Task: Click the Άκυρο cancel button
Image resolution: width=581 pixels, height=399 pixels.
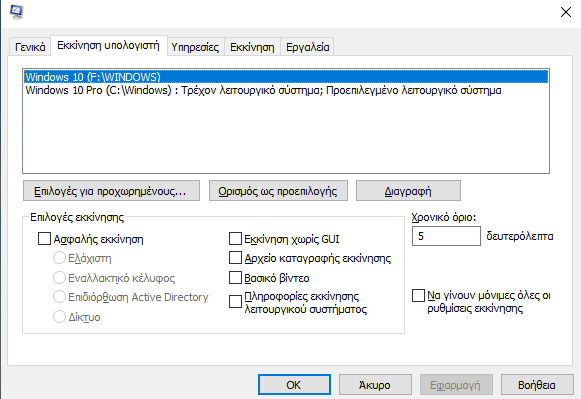Action: (375, 385)
